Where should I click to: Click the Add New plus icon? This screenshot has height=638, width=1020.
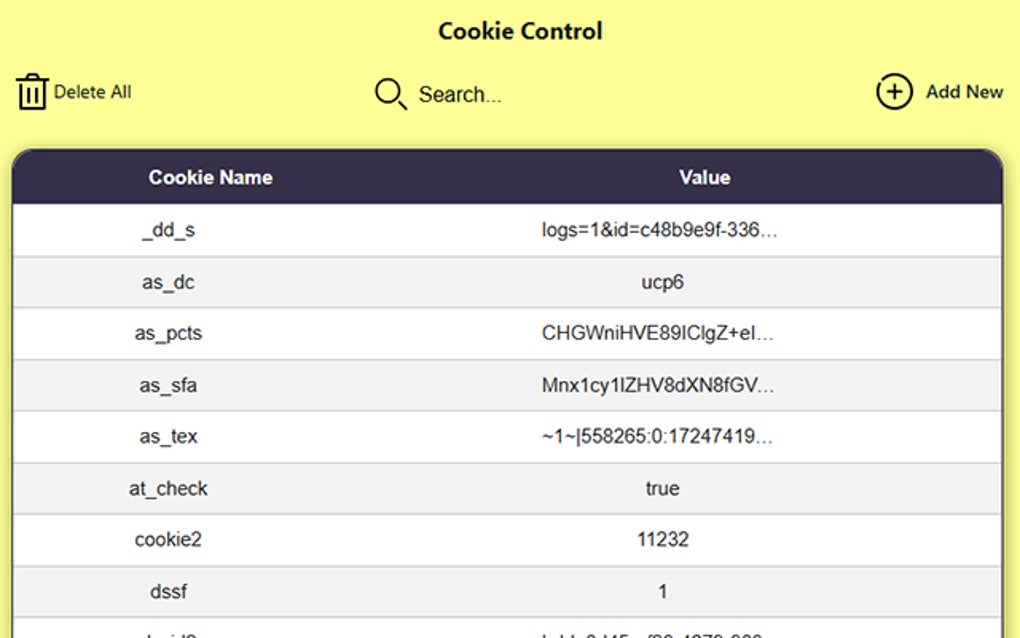point(894,92)
